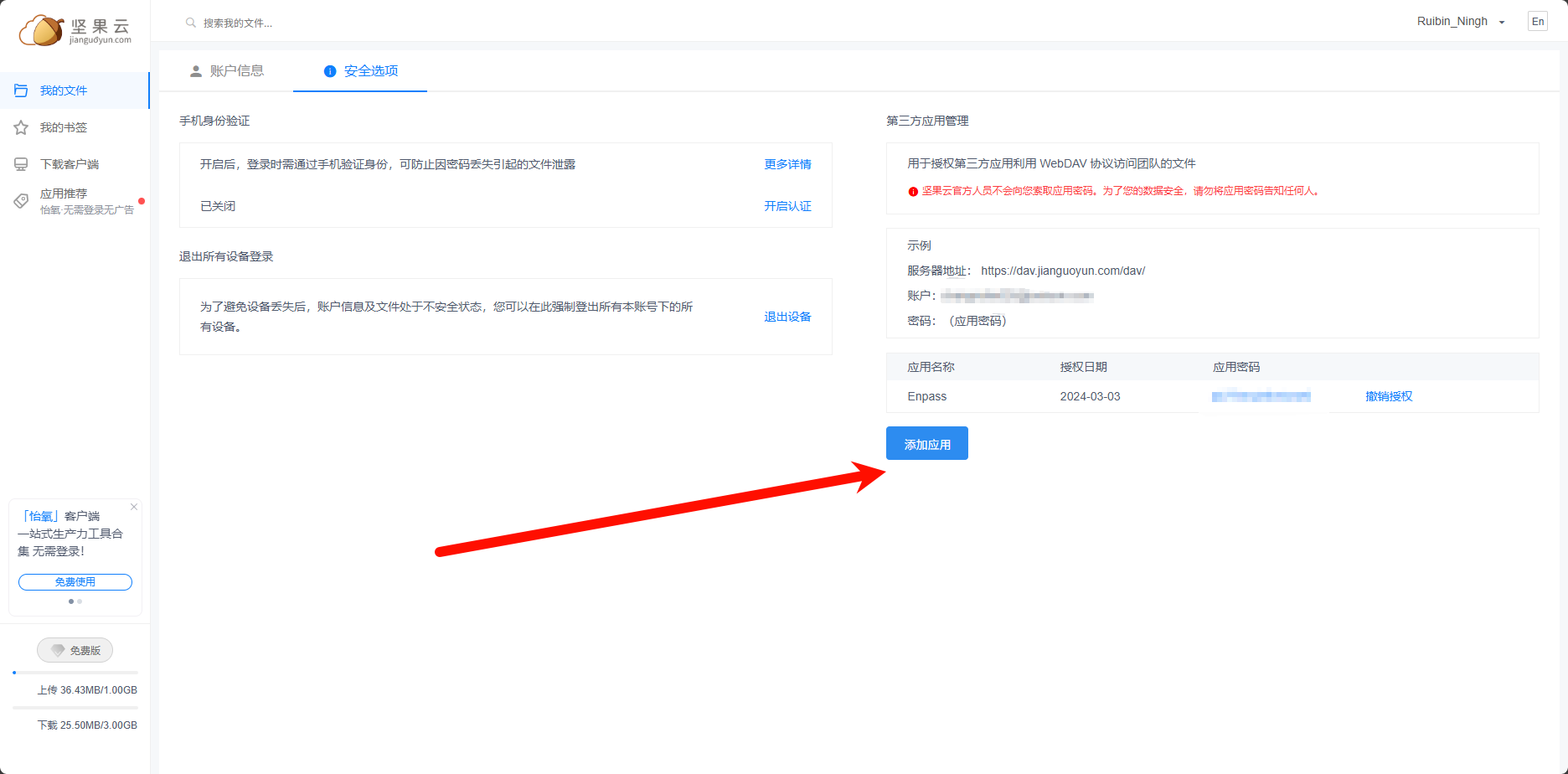Click the search magnifier icon
Image resolution: width=1568 pixels, height=774 pixels.
coord(191,23)
